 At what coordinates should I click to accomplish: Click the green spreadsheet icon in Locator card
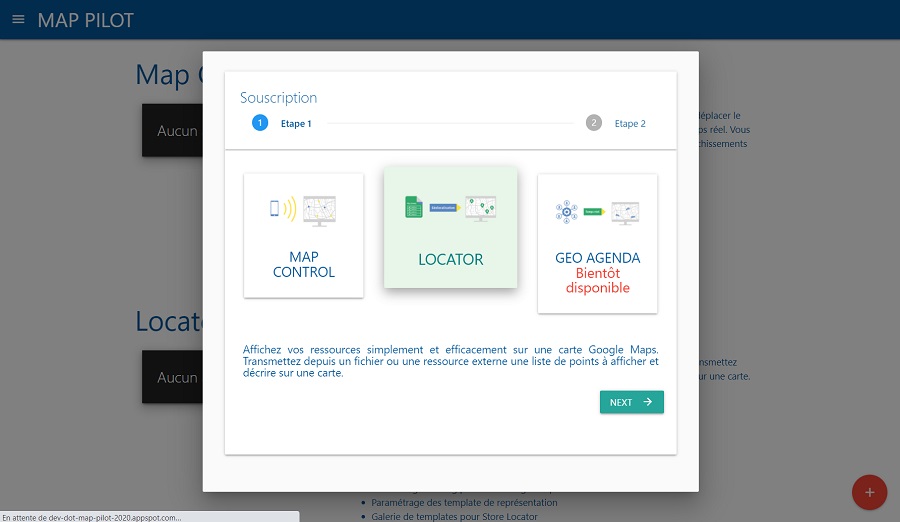click(413, 207)
